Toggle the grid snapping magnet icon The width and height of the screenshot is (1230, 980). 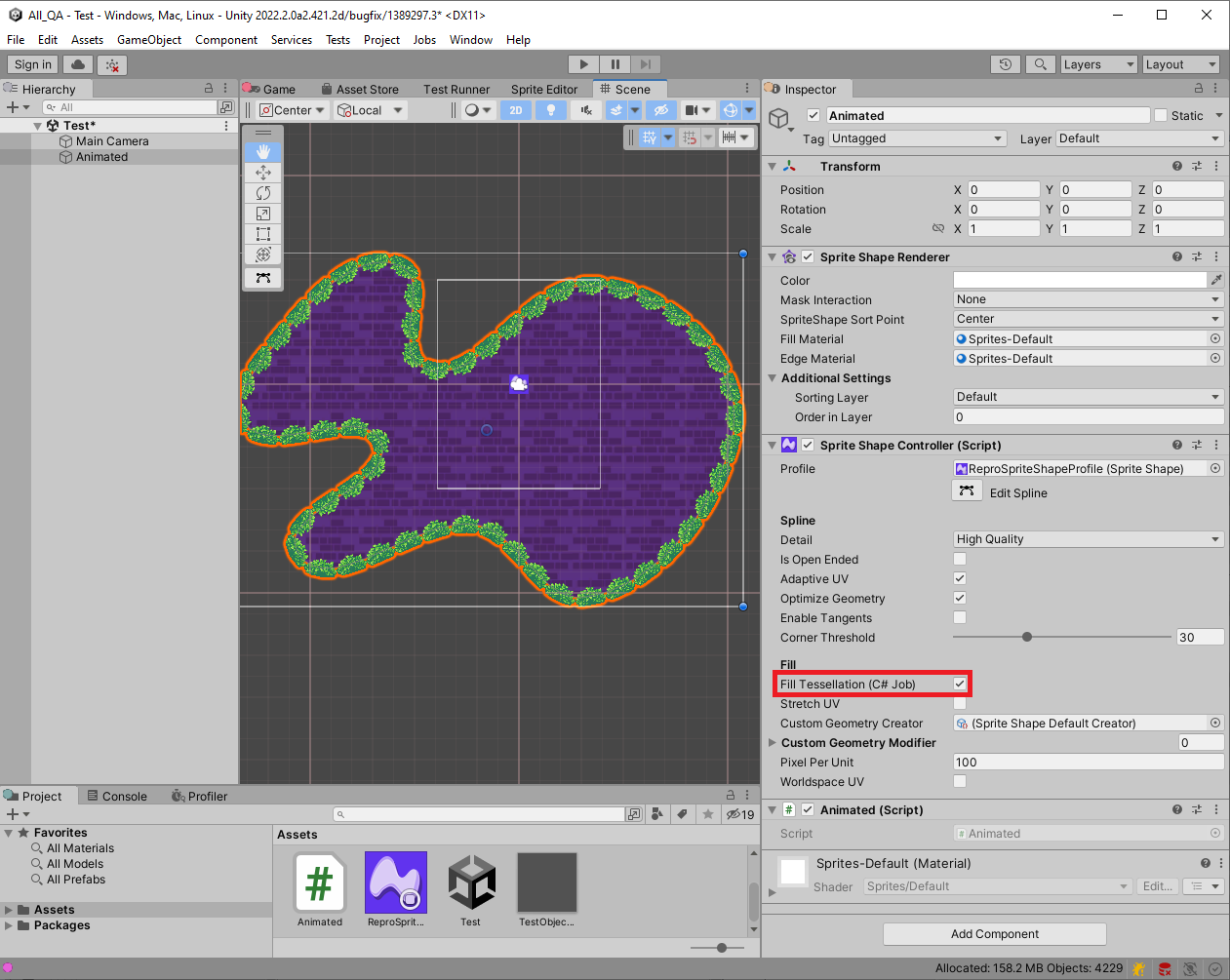point(691,137)
